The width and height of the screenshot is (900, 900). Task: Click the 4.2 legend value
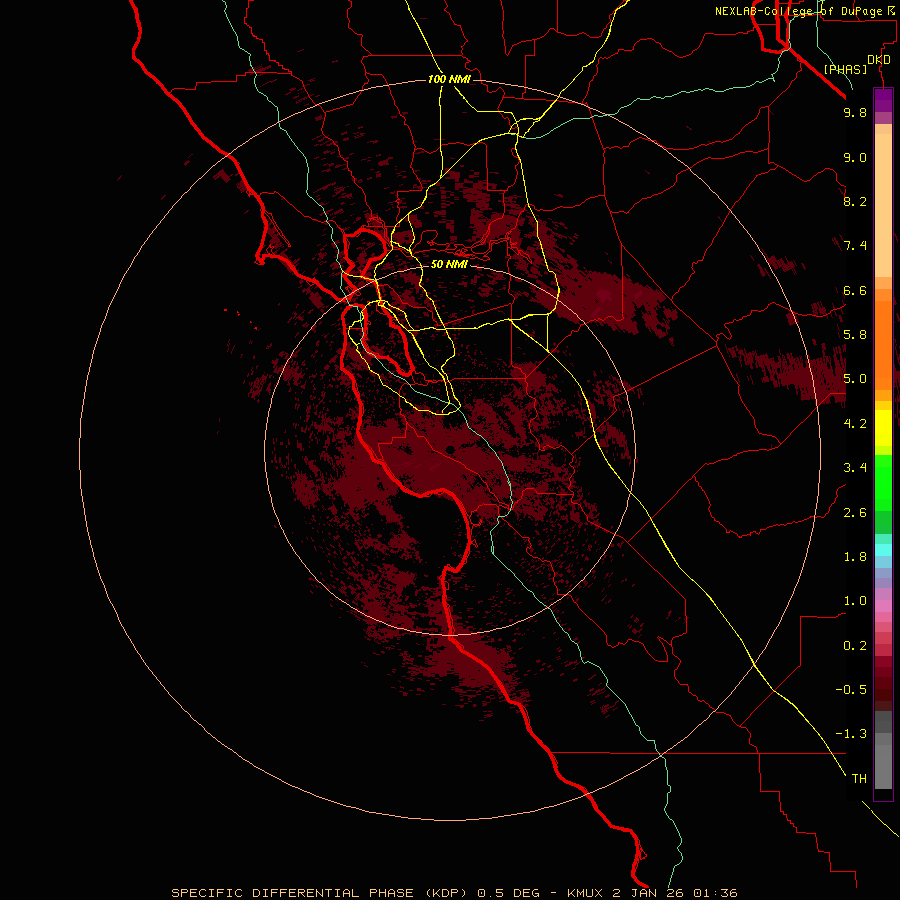click(x=855, y=424)
